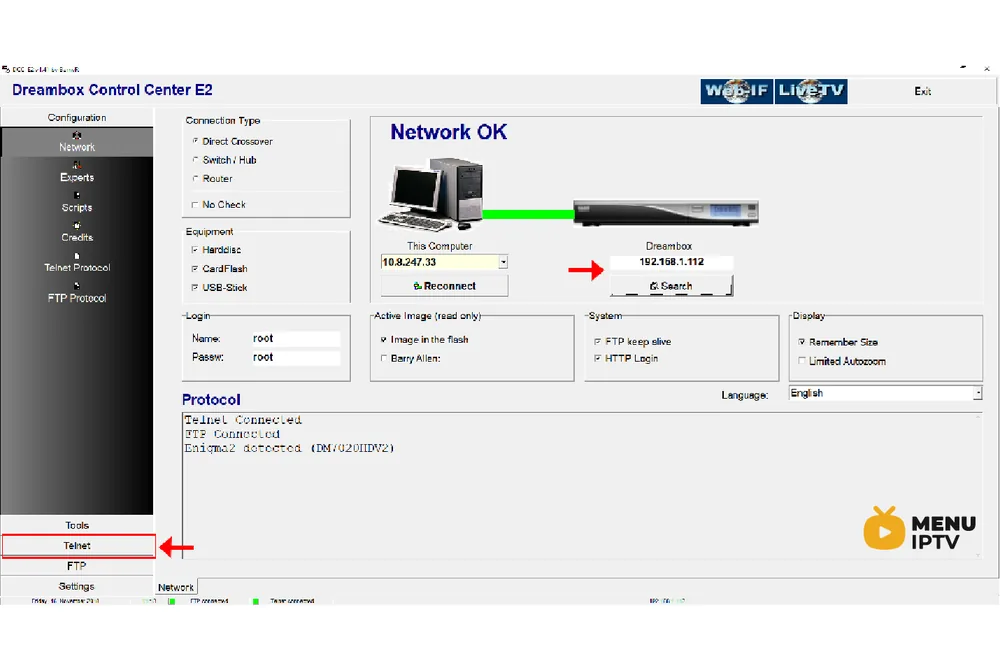
Task: Open the Settings section
Action: [x=77, y=586]
